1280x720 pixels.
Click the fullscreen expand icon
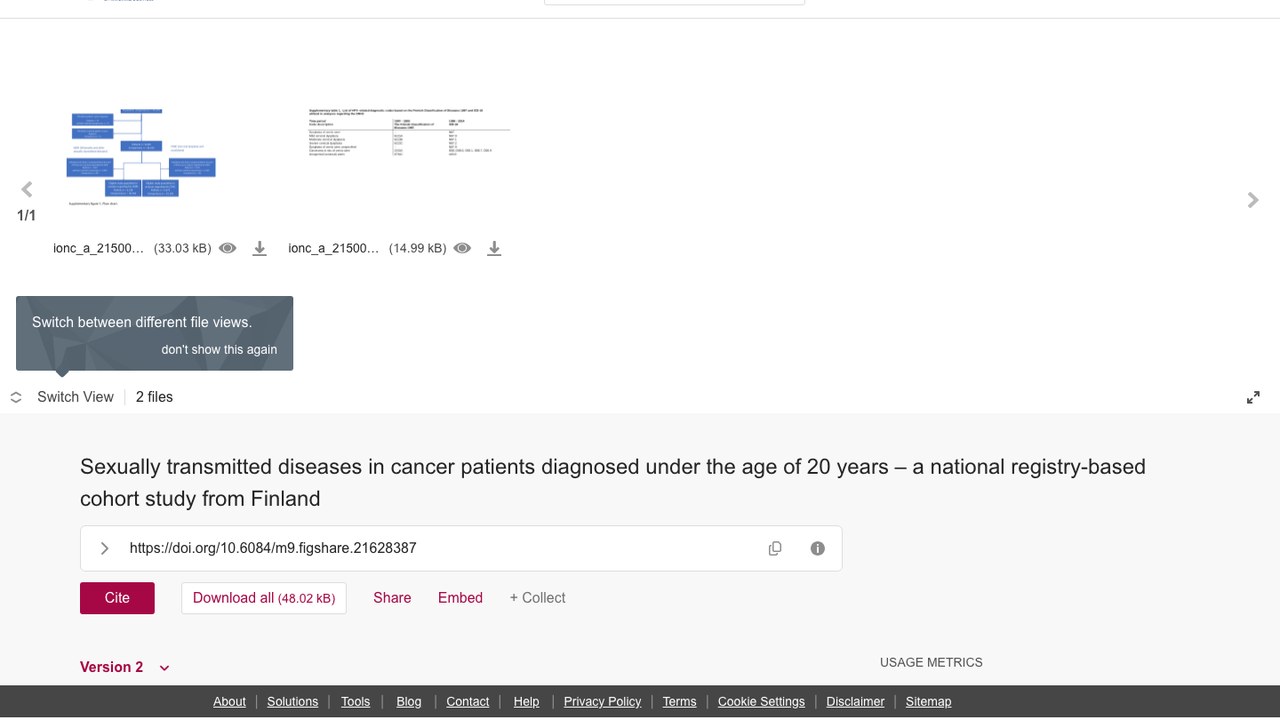(x=1253, y=397)
